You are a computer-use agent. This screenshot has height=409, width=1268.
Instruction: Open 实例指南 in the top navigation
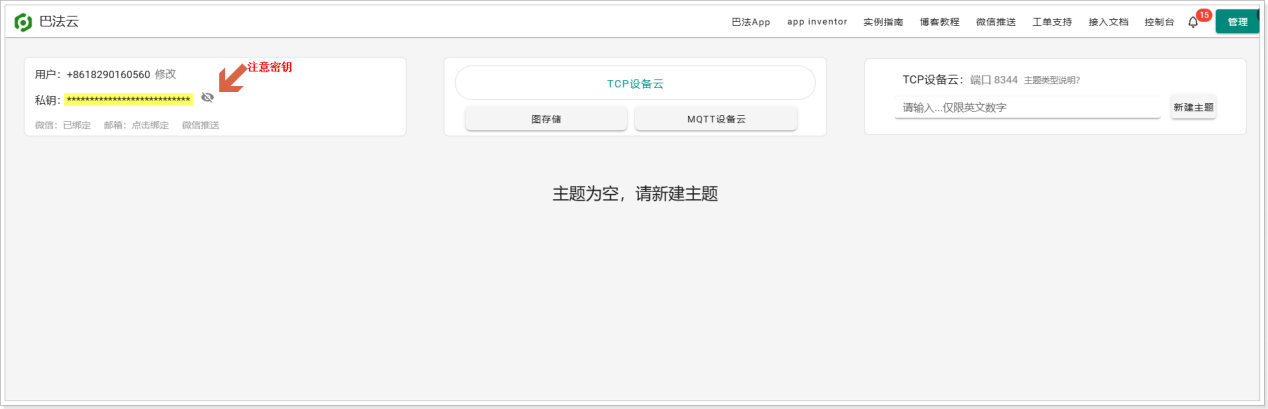(883, 22)
